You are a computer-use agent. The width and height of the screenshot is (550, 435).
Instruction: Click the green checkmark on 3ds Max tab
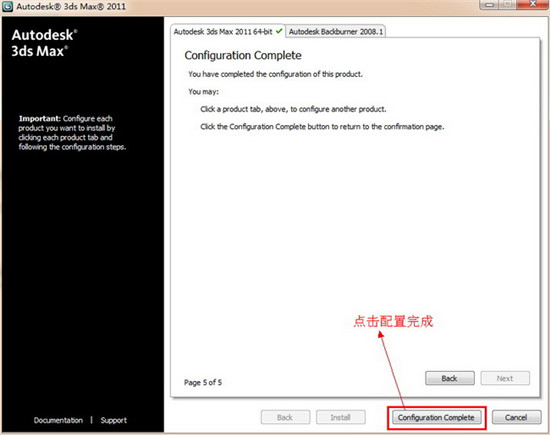(279, 31)
